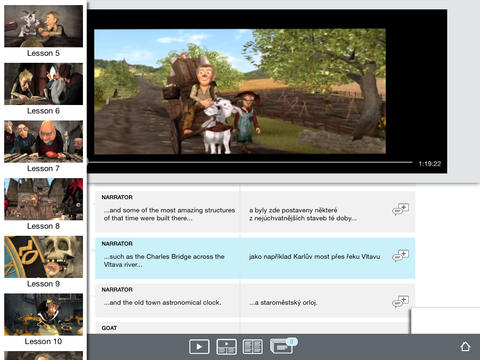
Task: Add 'Charles Bridge' line to flashcards
Action: (x=400, y=256)
